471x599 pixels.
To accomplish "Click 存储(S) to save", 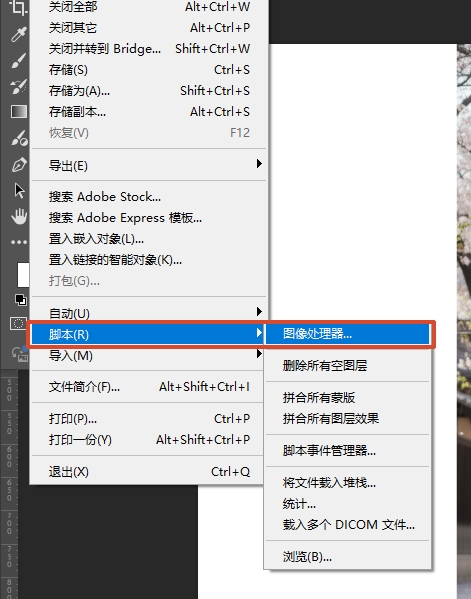I will click(149, 70).
